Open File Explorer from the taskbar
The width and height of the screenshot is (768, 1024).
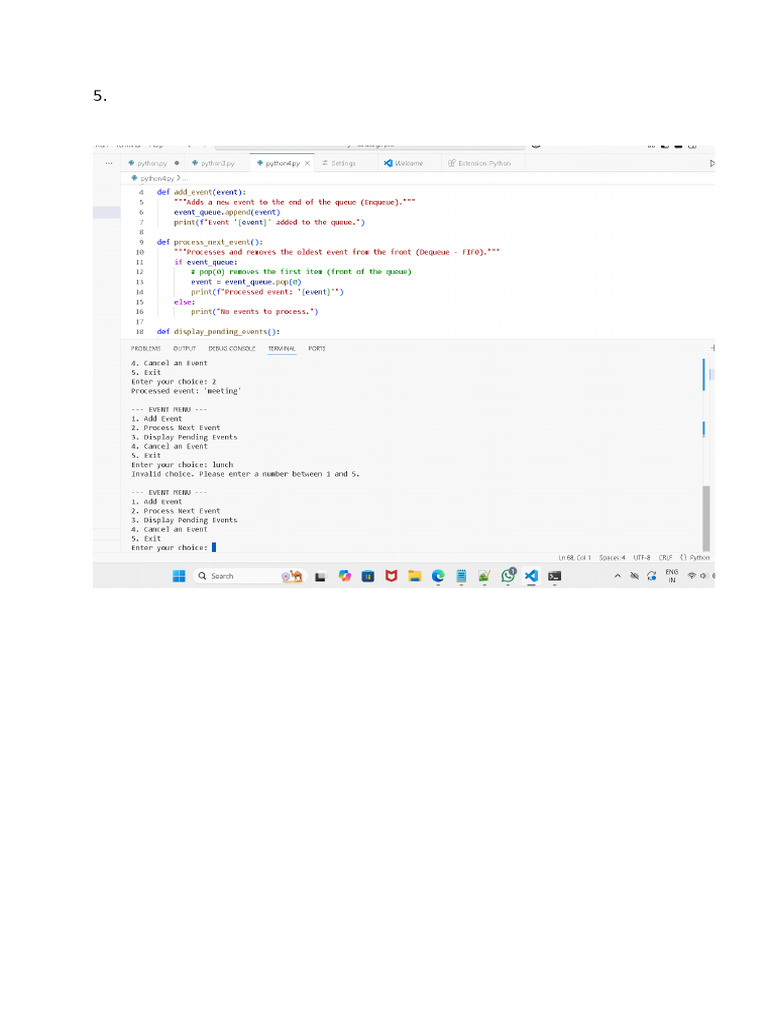pos(414,576)
